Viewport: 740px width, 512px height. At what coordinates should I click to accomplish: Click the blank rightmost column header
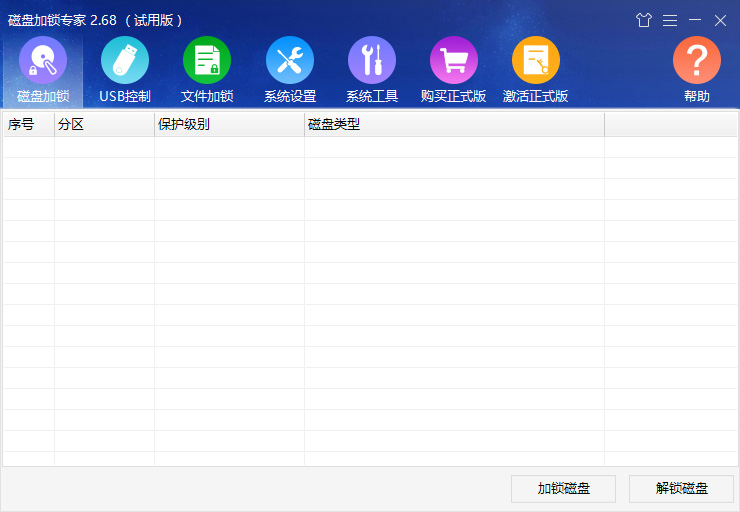click(669, 125)
